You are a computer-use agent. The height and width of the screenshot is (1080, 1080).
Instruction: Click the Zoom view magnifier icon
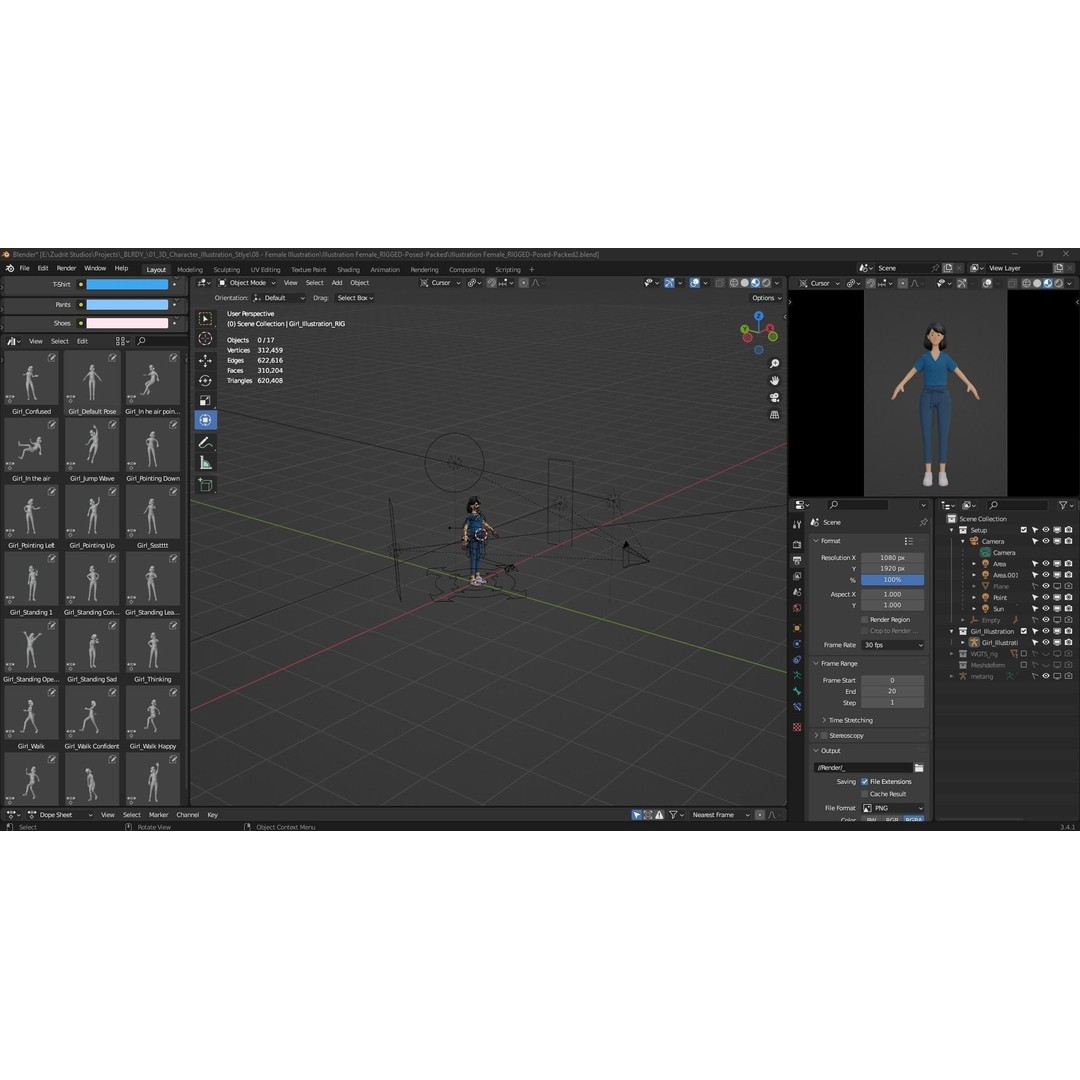click(774, 364)
